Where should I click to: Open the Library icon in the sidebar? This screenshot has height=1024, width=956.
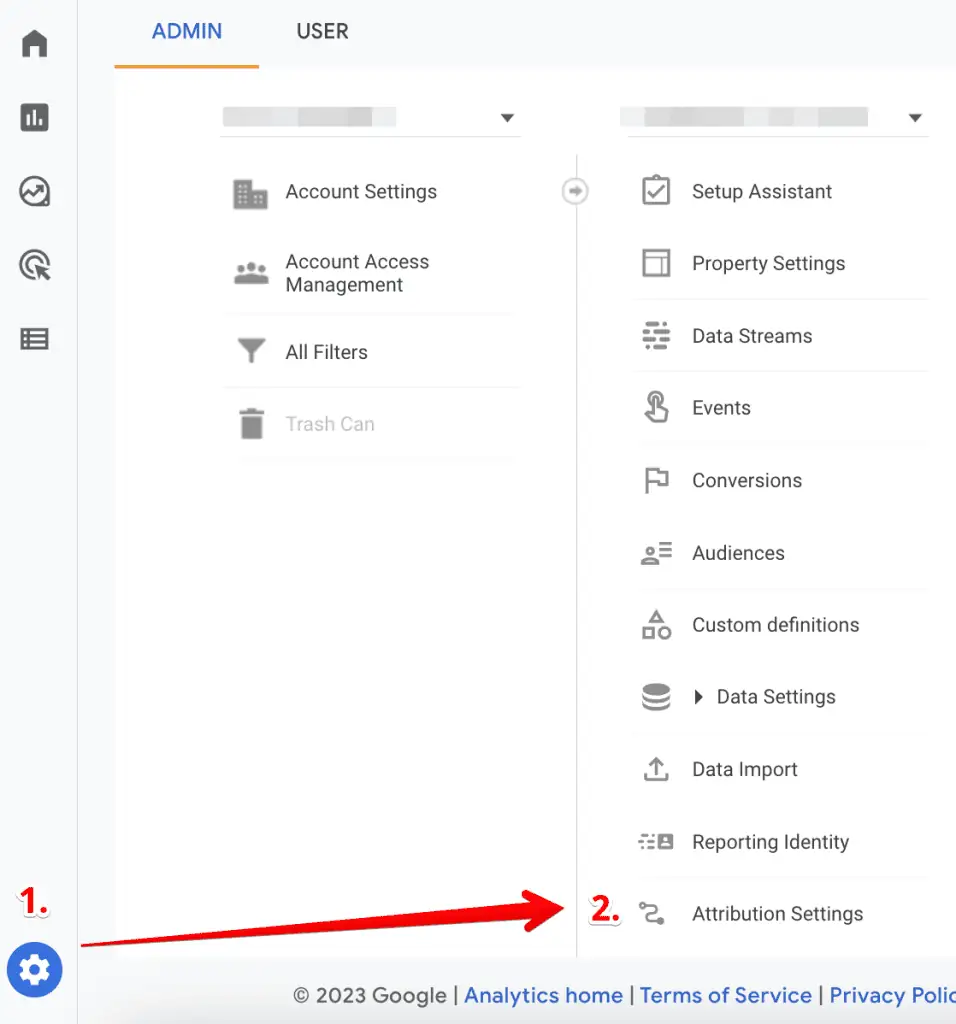[x=35, y=338]
